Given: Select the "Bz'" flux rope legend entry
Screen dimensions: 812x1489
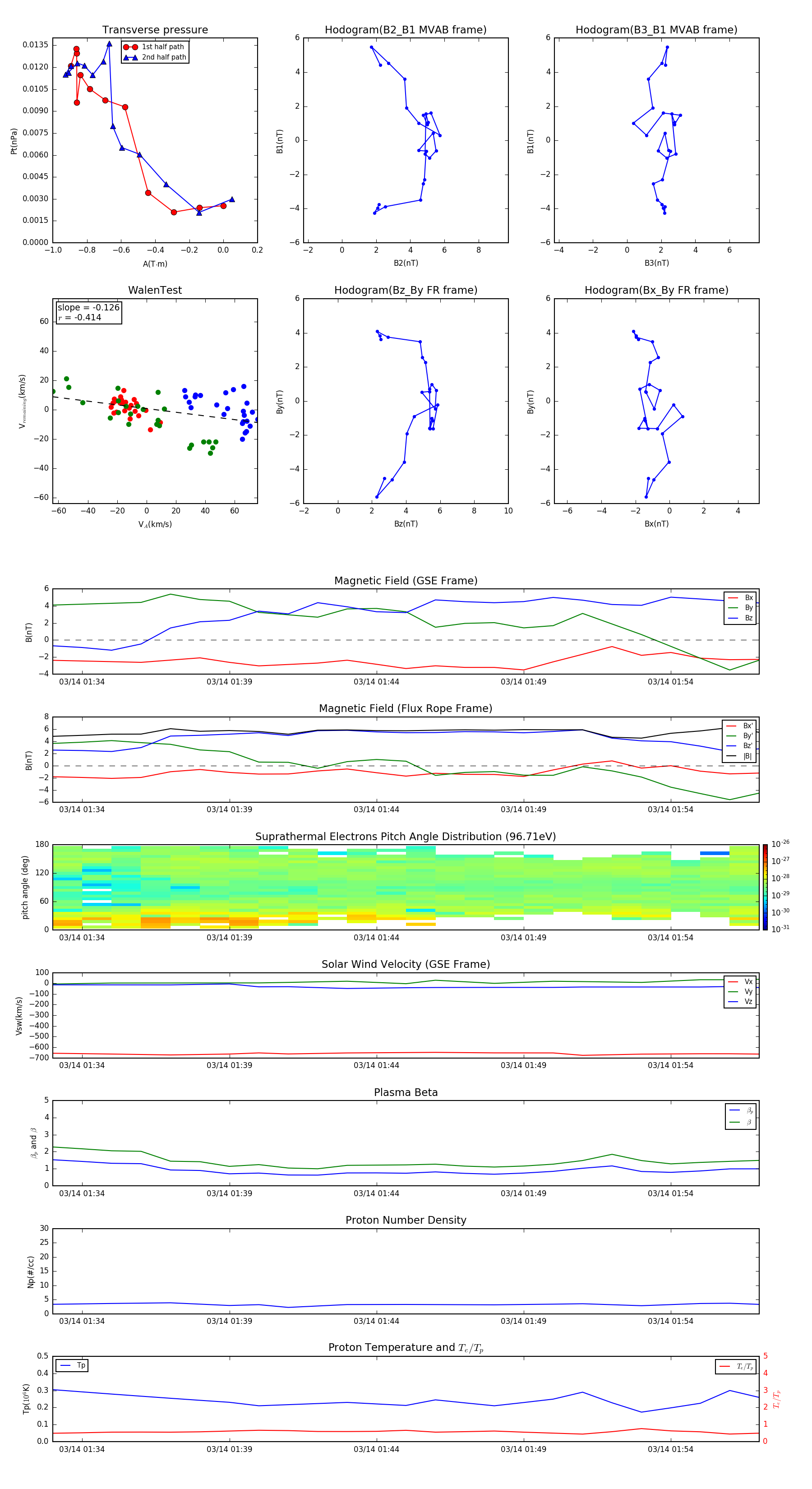Looking at the screenshot, I should click(739, 746).
